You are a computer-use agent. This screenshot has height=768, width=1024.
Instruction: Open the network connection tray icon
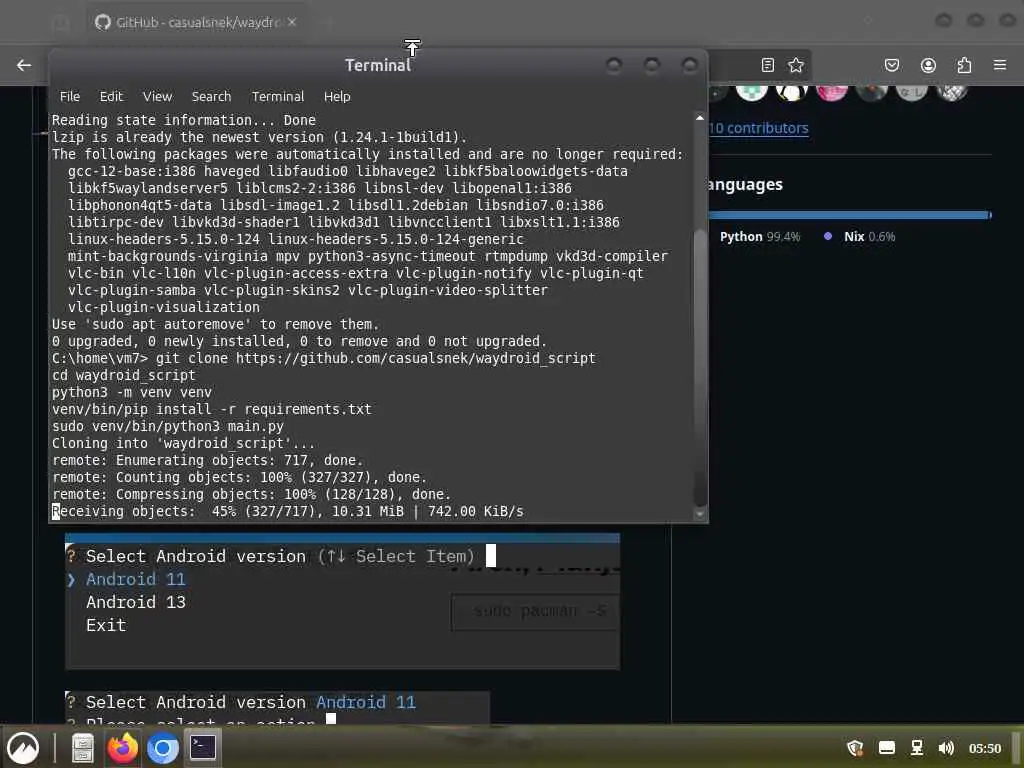tap(917, 748)
